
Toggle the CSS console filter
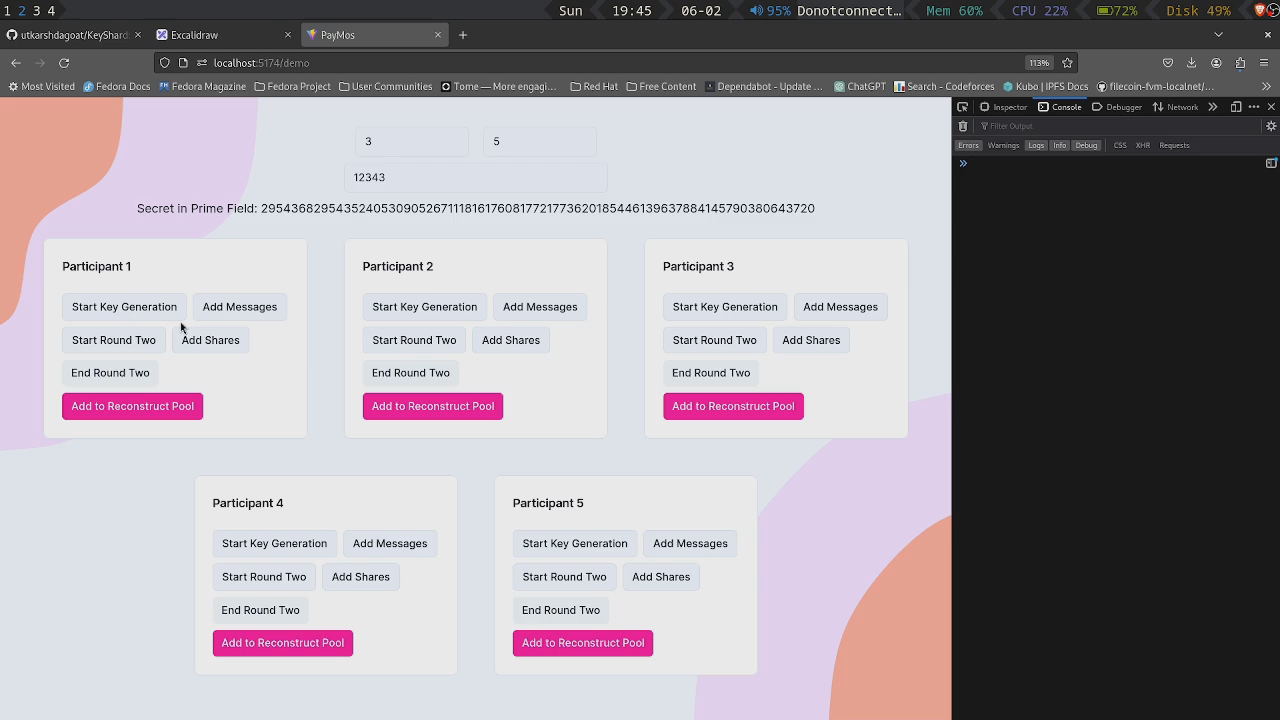tap(1120, 145)
